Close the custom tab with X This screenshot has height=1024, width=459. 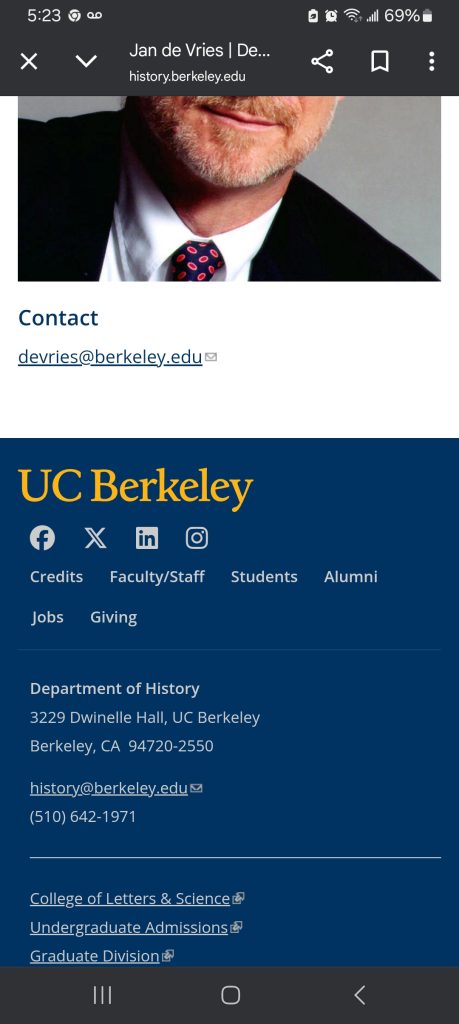(x=29, y=61)
